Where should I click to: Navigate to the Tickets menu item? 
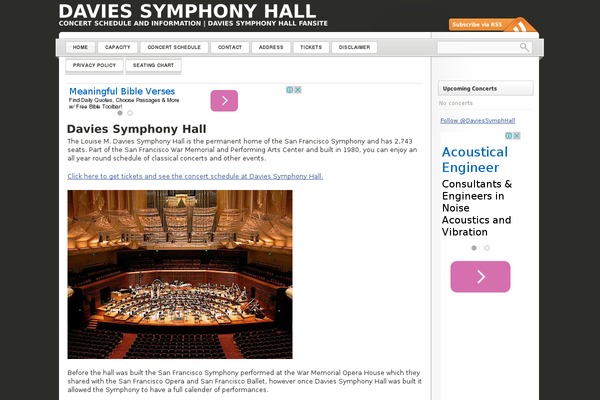311,47
